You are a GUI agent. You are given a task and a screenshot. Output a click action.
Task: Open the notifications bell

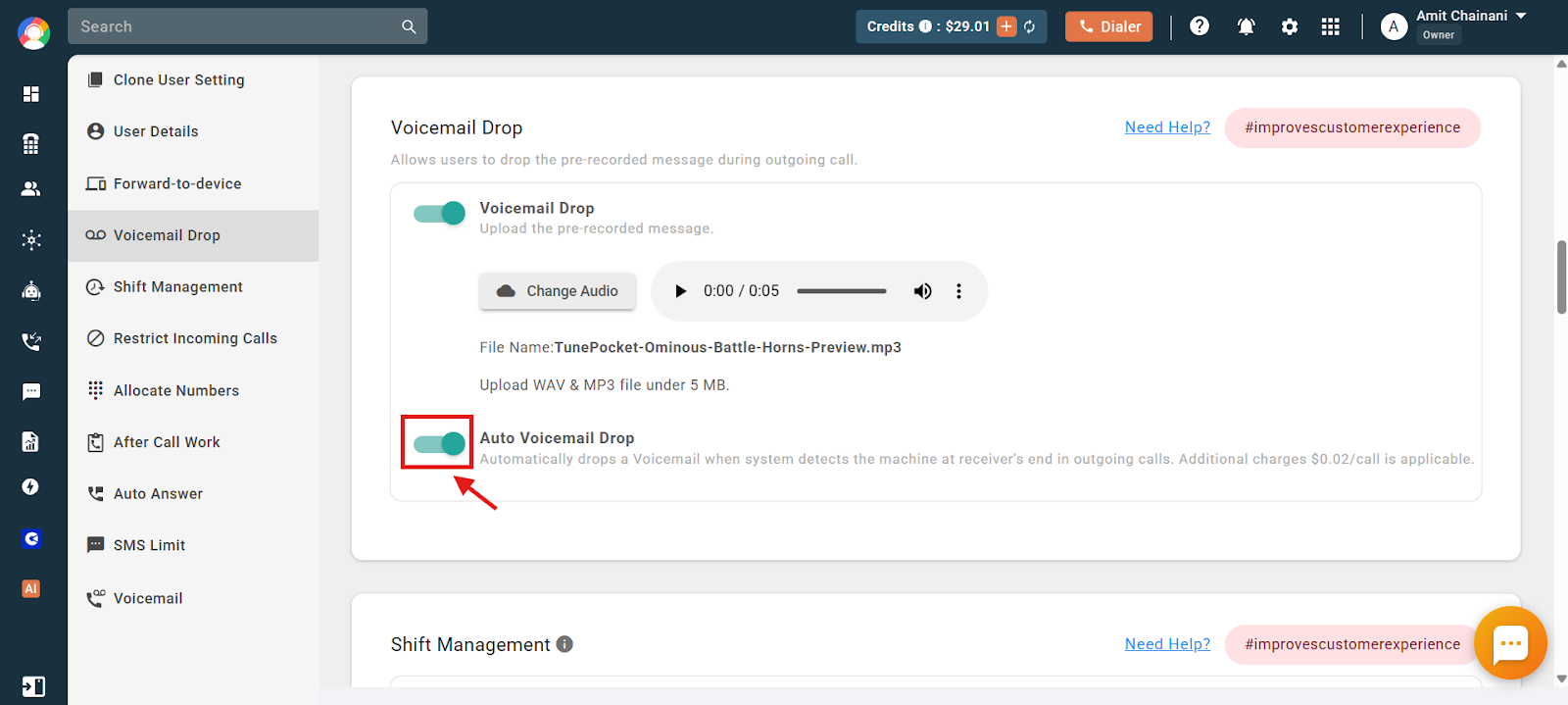click(x=1247, y=26)
